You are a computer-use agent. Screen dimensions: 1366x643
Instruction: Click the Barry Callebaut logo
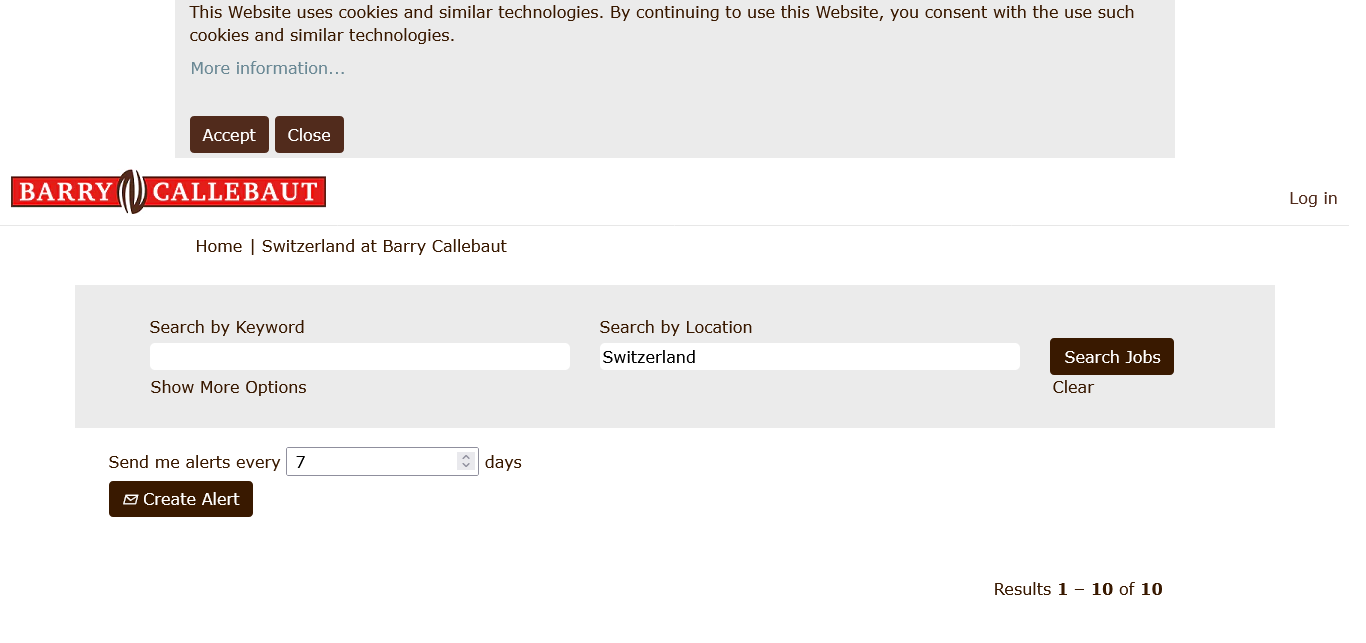pyautogui.click(x=168, y=192)
